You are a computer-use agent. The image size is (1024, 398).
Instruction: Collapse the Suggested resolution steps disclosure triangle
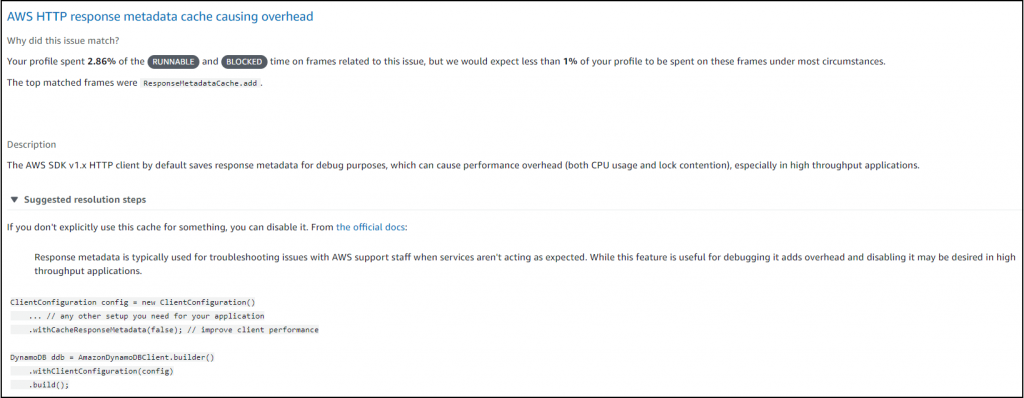pos(14,199)
